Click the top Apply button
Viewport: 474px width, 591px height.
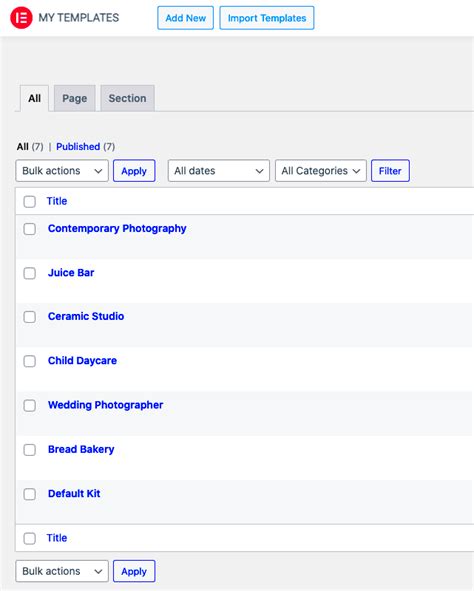click(134, 171)
